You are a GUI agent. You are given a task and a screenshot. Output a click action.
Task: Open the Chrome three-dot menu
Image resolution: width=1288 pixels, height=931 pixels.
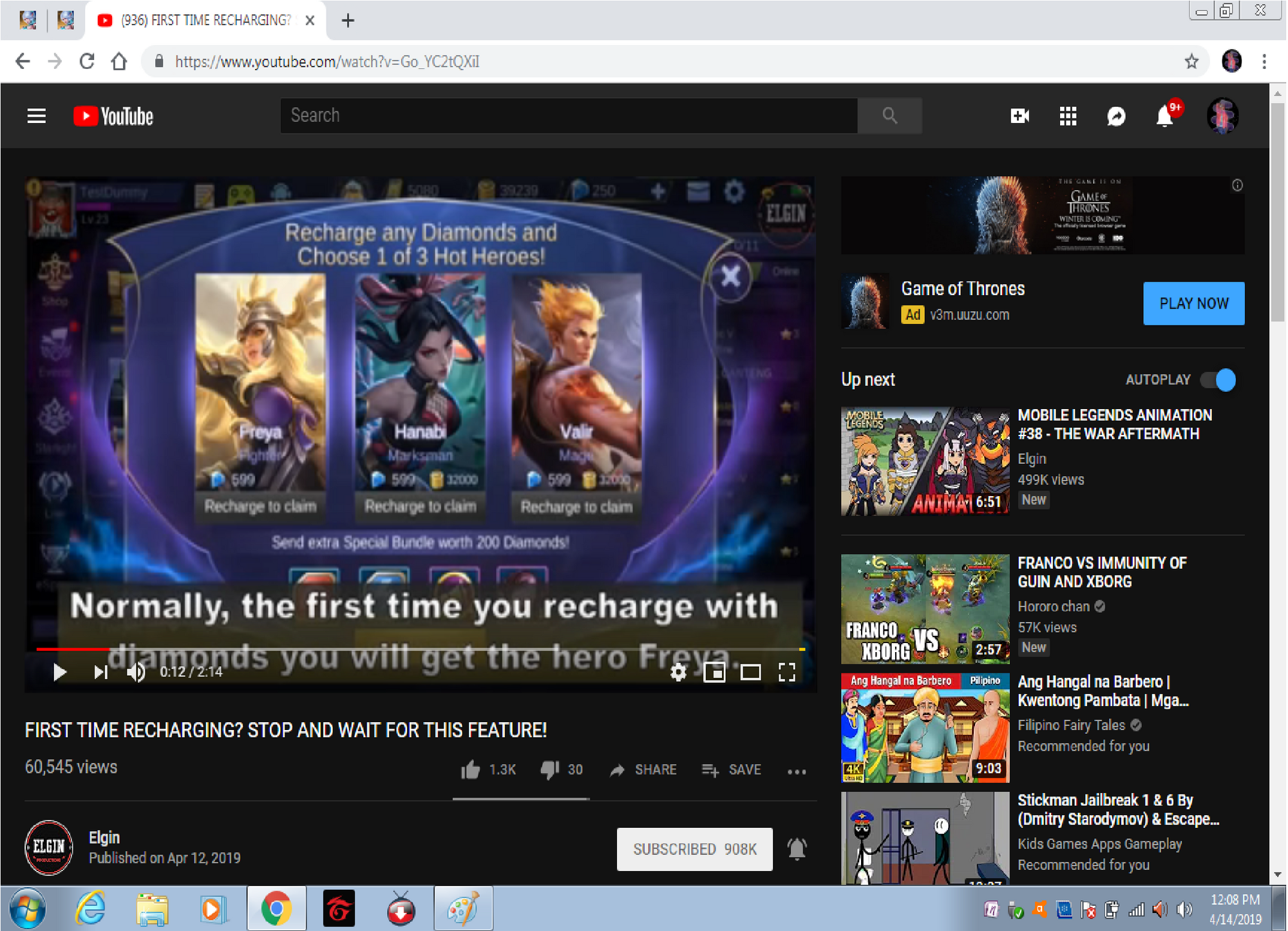pyautogui.click(x=1264, y=61)
